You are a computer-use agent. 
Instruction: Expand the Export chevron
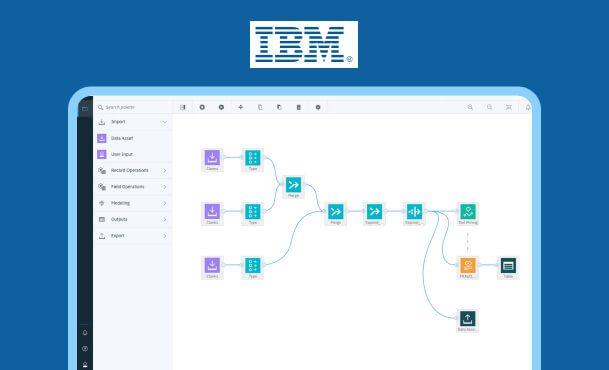165,236
